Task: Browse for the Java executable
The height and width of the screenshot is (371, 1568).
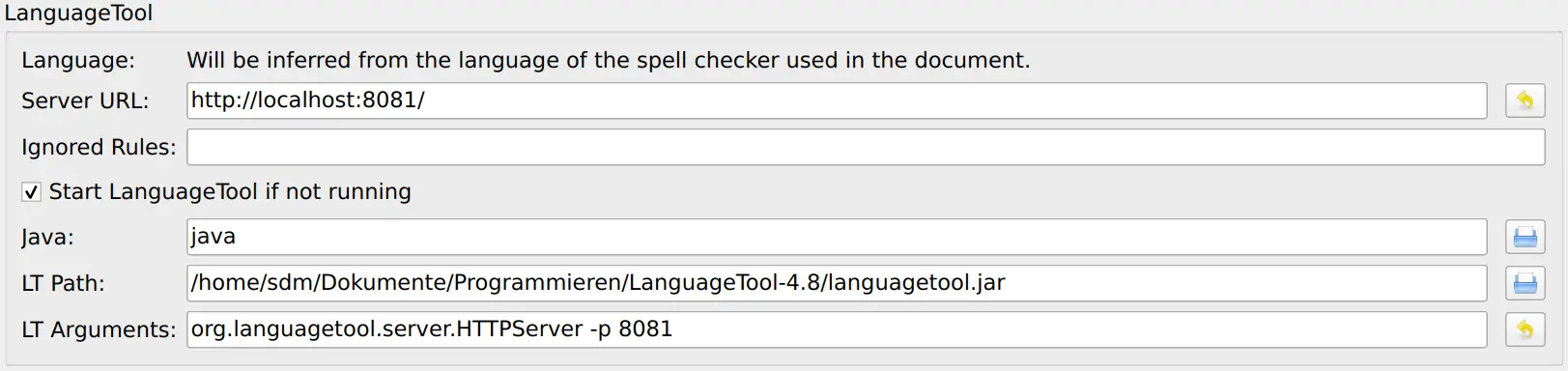Action: [1525, 237]
